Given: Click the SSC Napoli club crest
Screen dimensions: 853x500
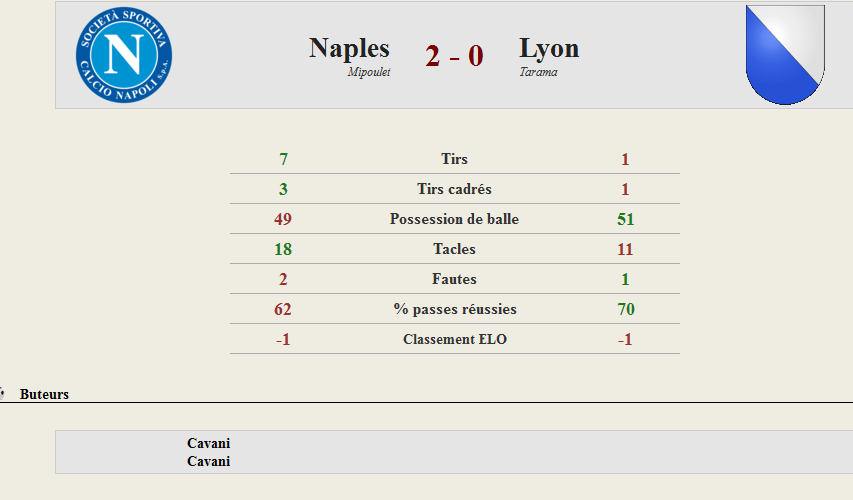Looking at the screenshot, I should tap(124, 54).
